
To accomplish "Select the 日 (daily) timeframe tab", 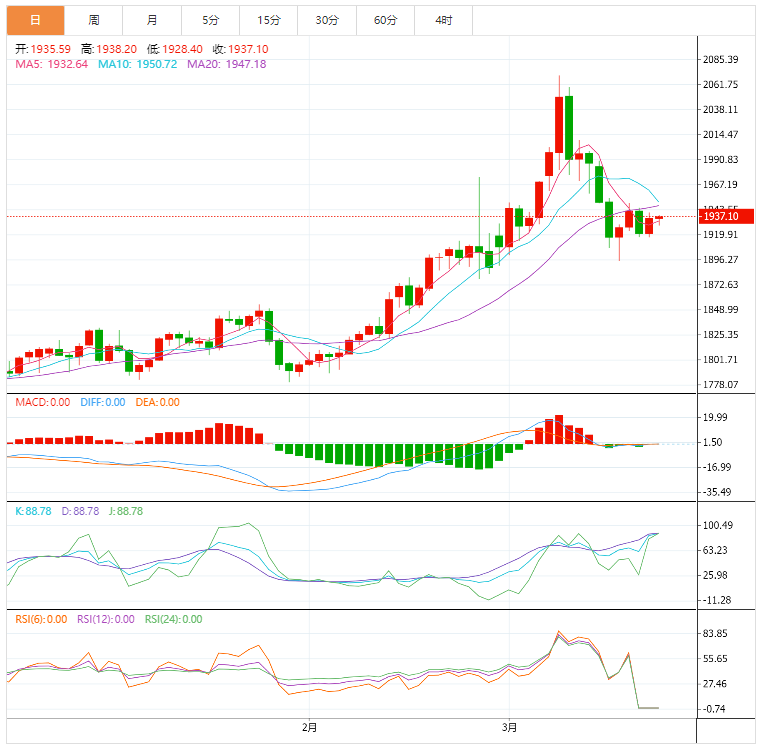I will 35,20.
